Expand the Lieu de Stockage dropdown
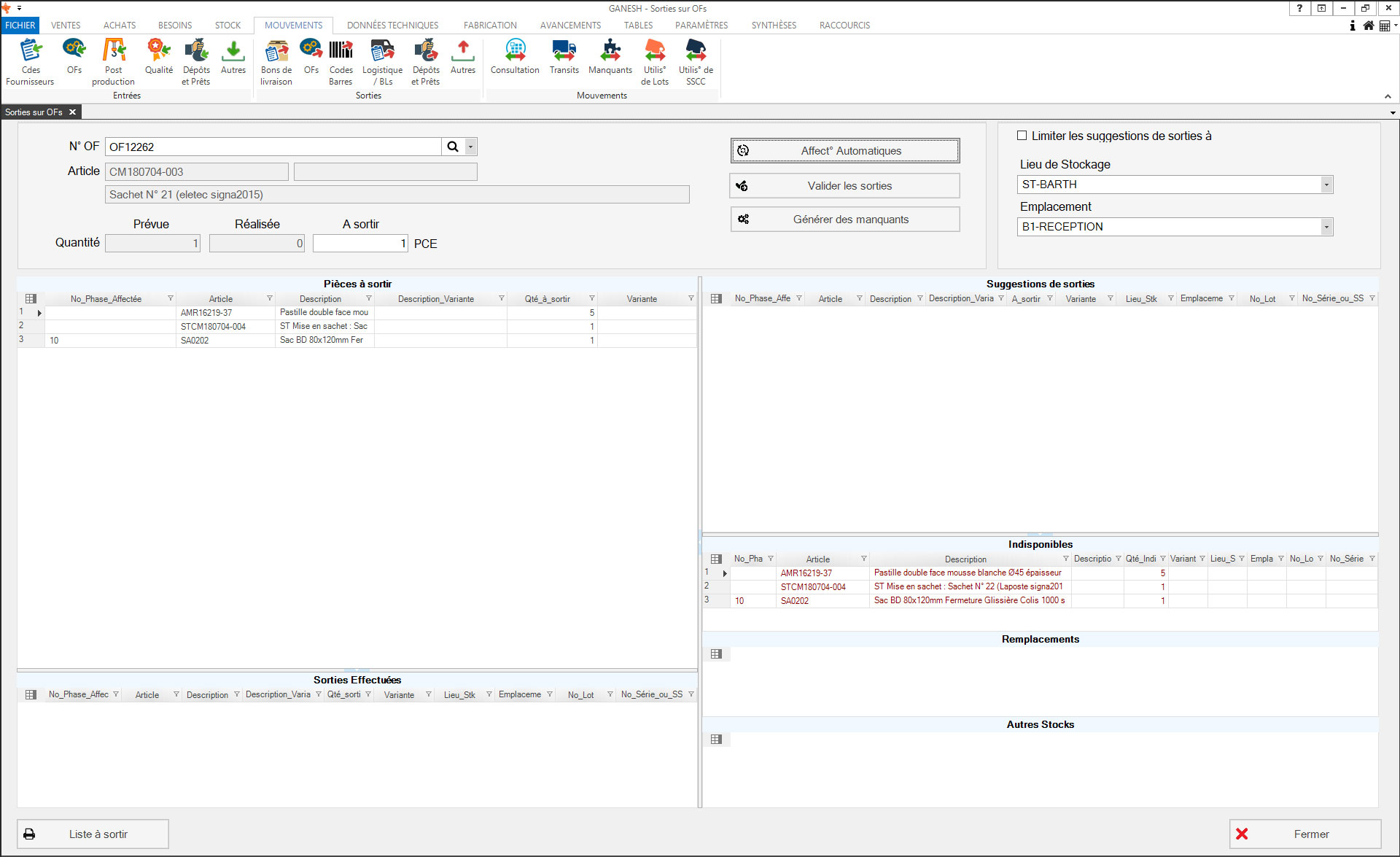Viewport: 1400px width, 857px height. 1326,185
